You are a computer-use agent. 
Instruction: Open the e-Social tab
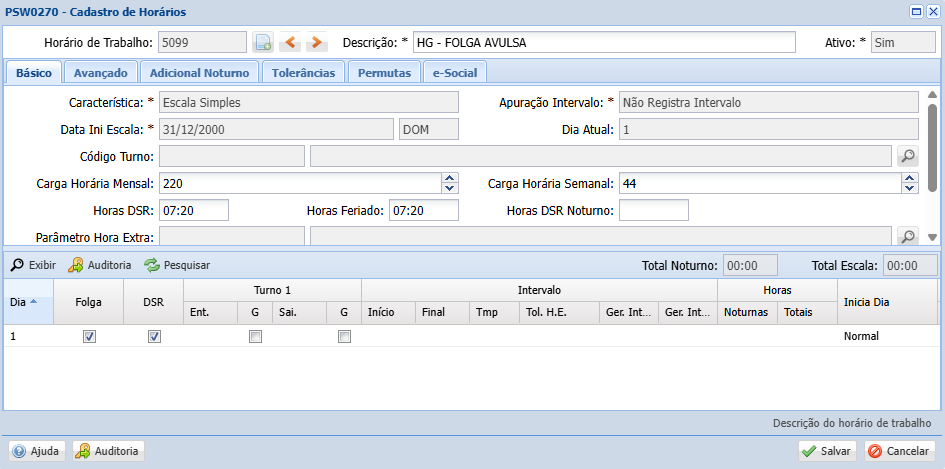[454, 72]
